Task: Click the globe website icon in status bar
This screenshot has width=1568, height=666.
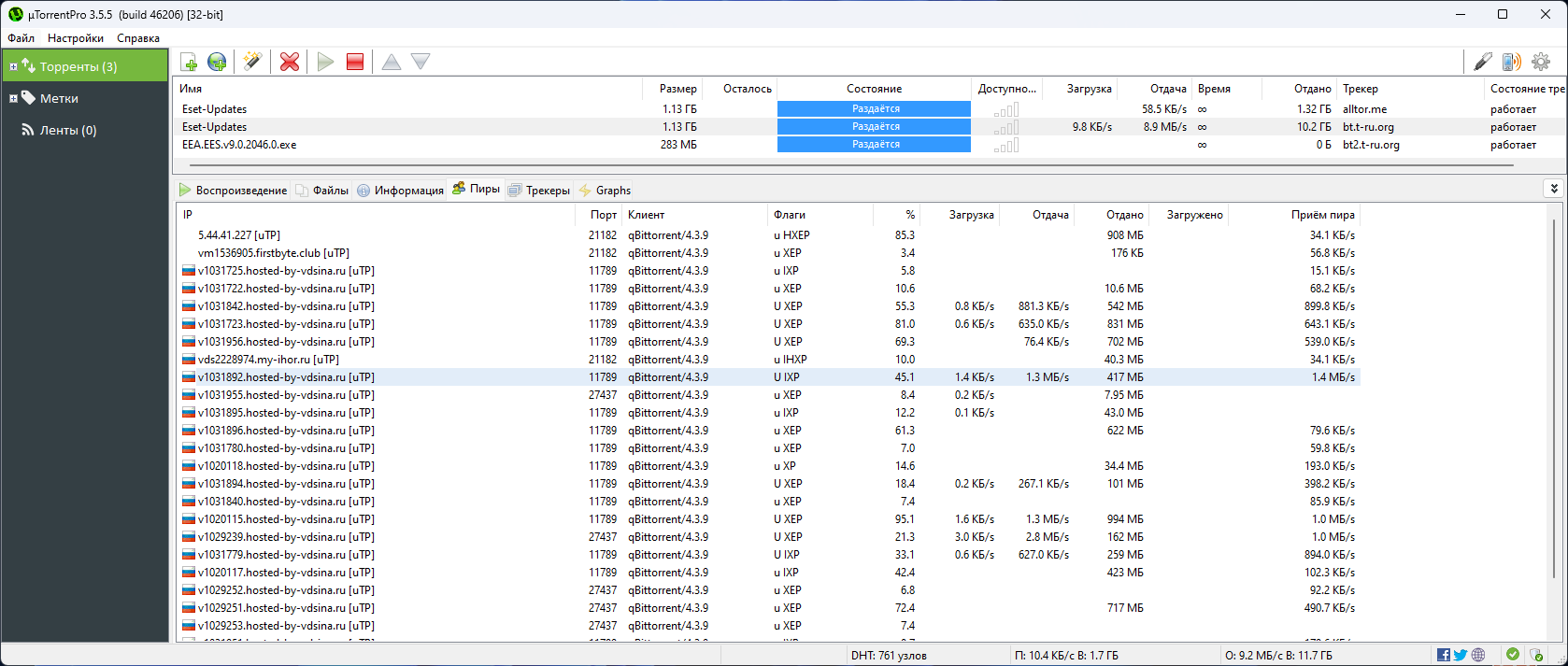Action: point(1478,655)
